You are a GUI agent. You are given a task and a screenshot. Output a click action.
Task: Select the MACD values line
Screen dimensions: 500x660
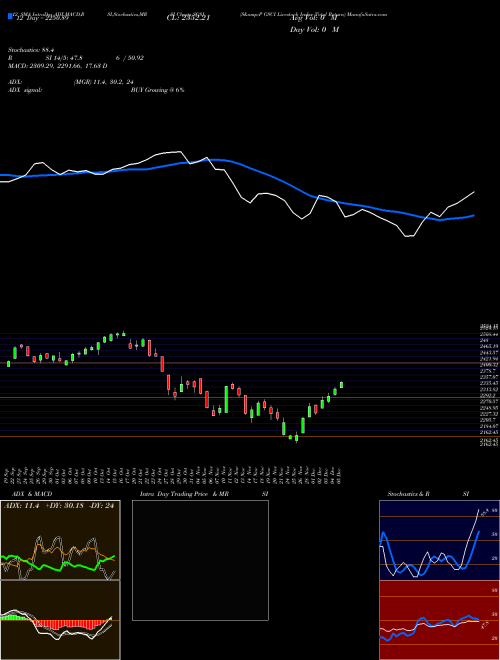(x=58, y=66)
